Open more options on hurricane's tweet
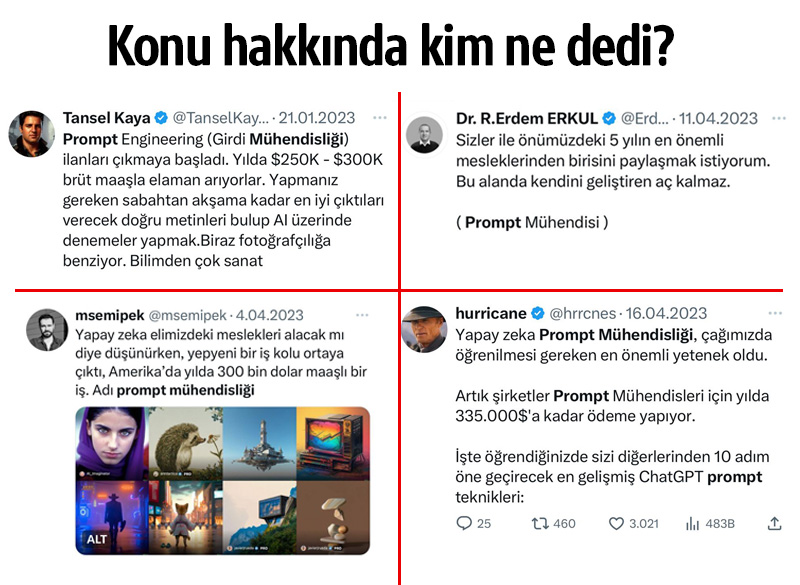The image size is (800, 585). (x=775, y=313)
